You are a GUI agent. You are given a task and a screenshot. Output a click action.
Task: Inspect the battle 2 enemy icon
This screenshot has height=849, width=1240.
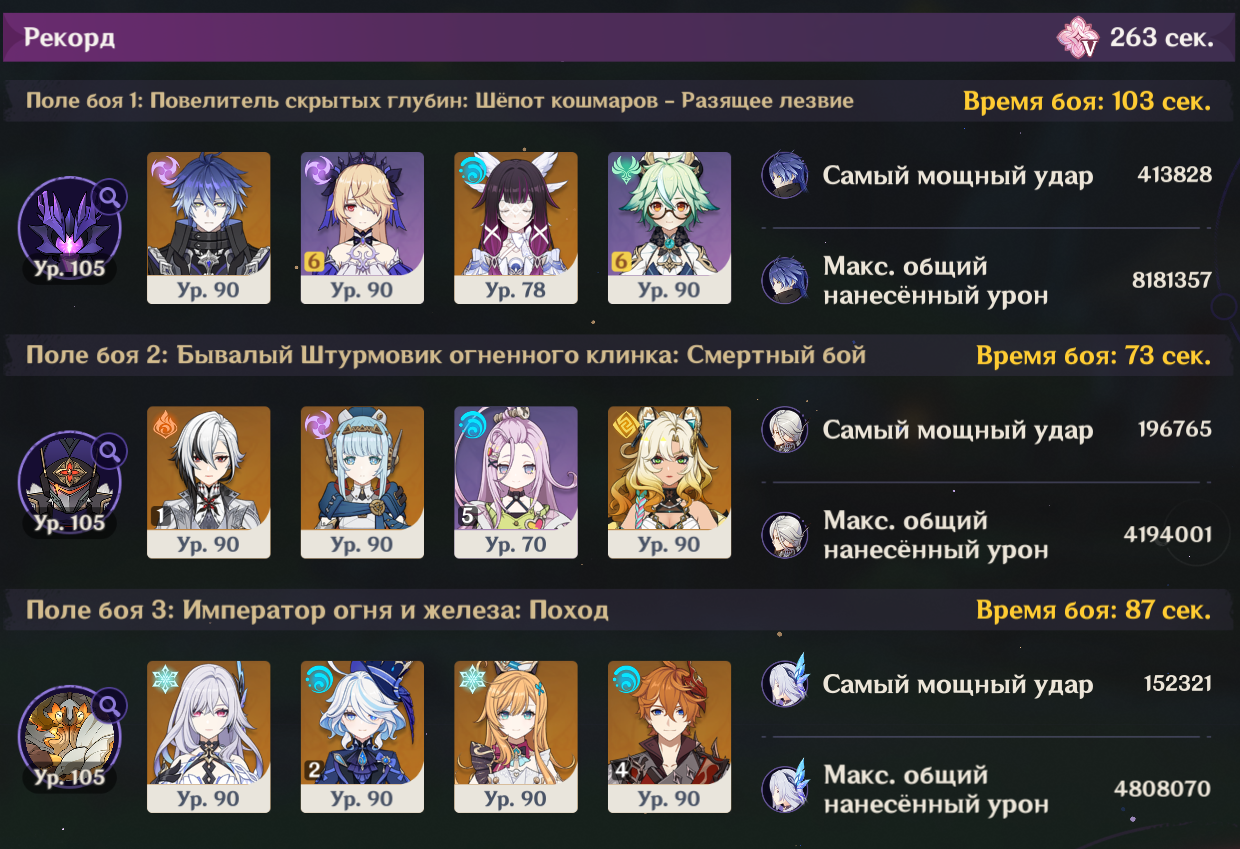(68, 485)
